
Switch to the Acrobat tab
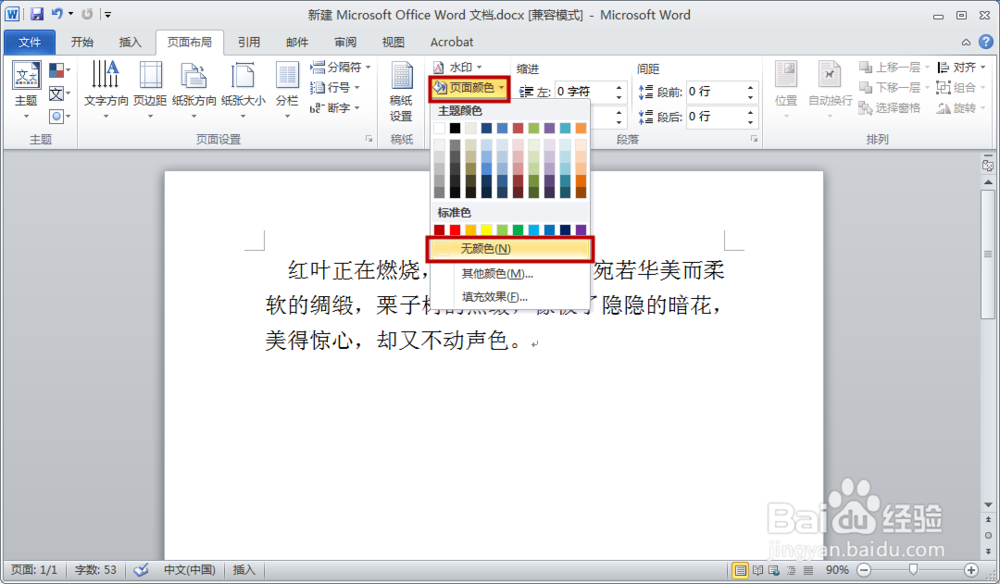pos(452,42)
